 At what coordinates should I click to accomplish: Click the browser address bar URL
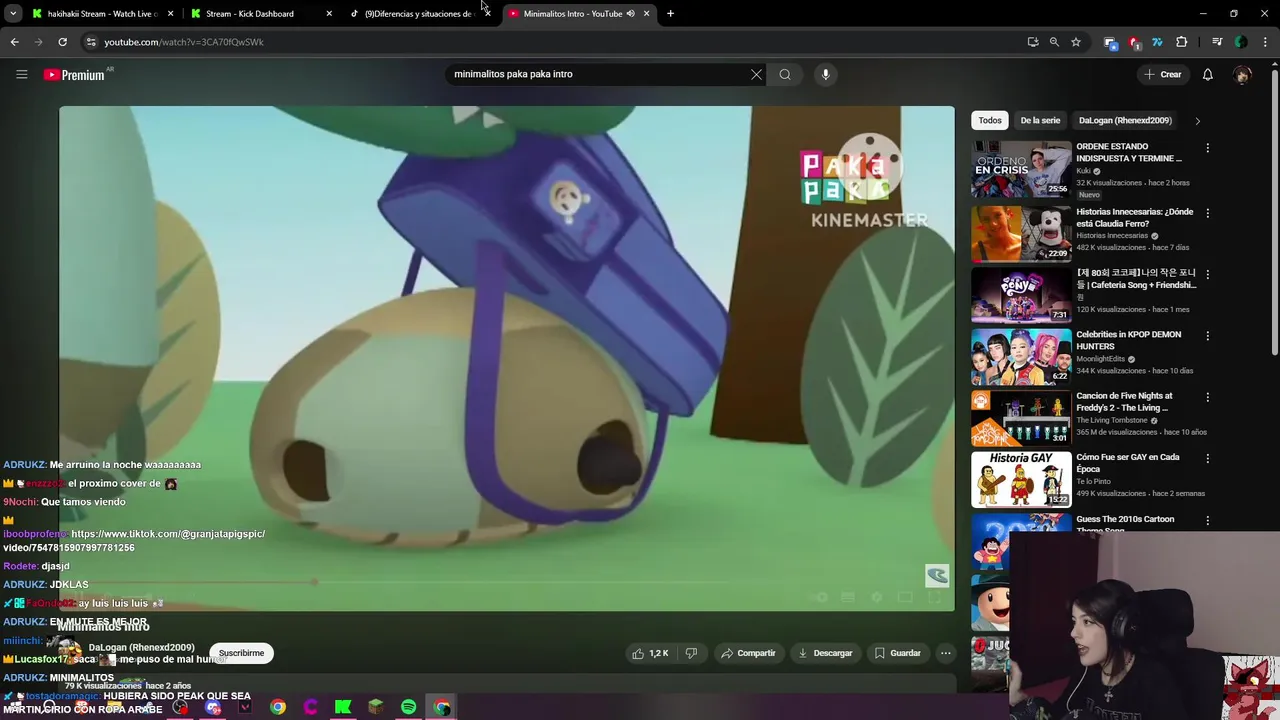(x=184, y=42)
